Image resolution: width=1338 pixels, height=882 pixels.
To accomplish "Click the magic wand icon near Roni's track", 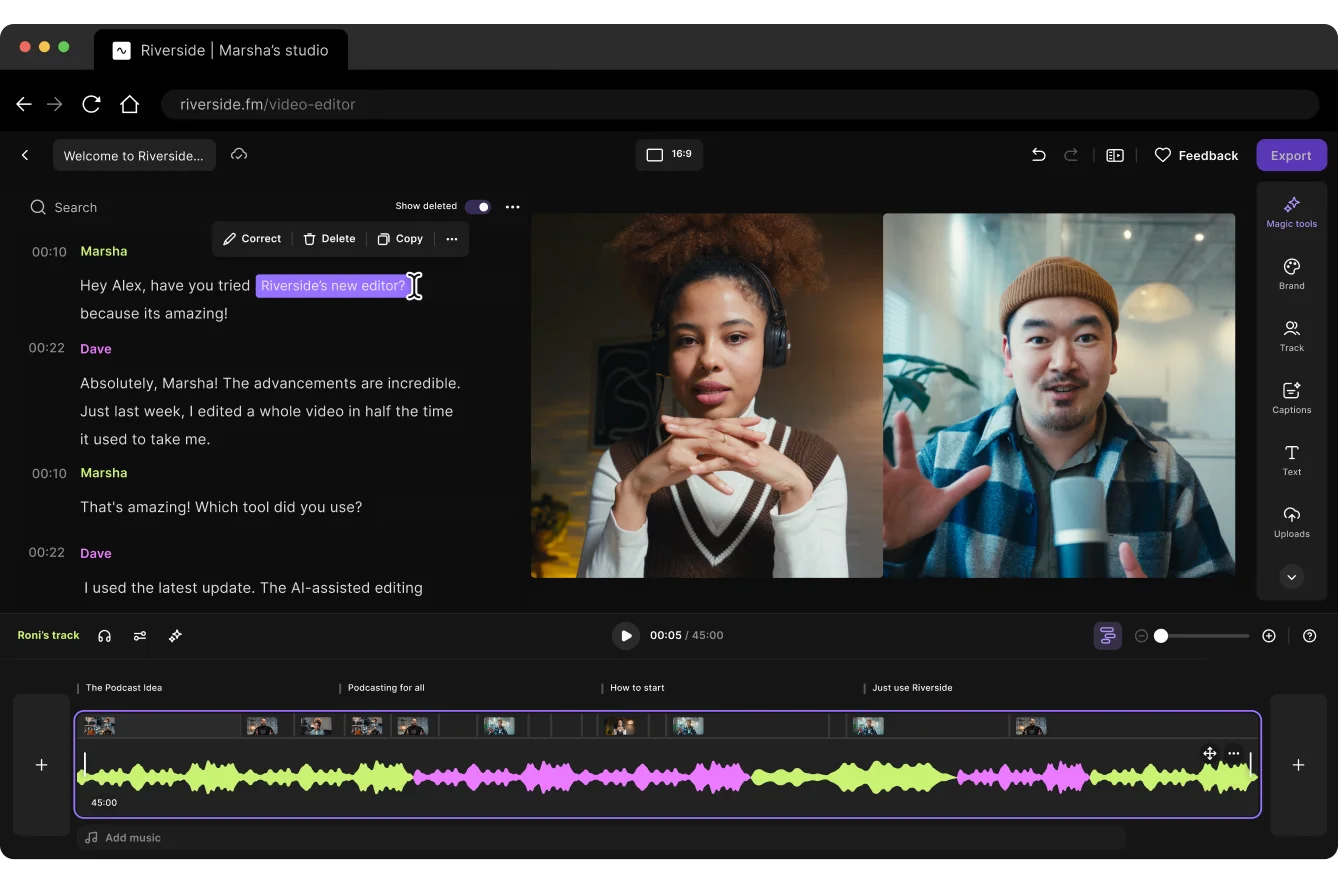I will pos(175,635).
